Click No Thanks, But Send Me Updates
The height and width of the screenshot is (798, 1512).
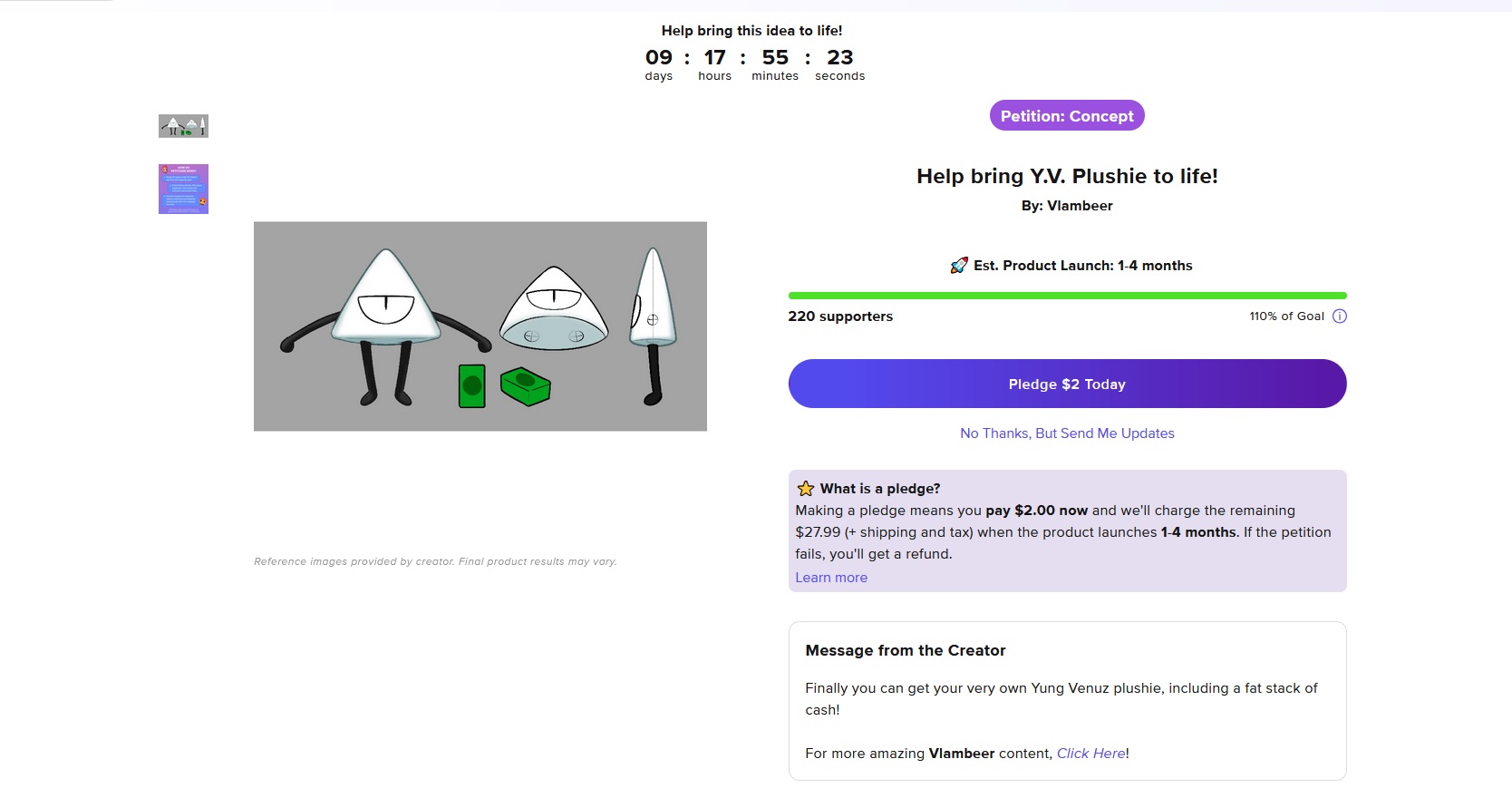coord(1067,433)
